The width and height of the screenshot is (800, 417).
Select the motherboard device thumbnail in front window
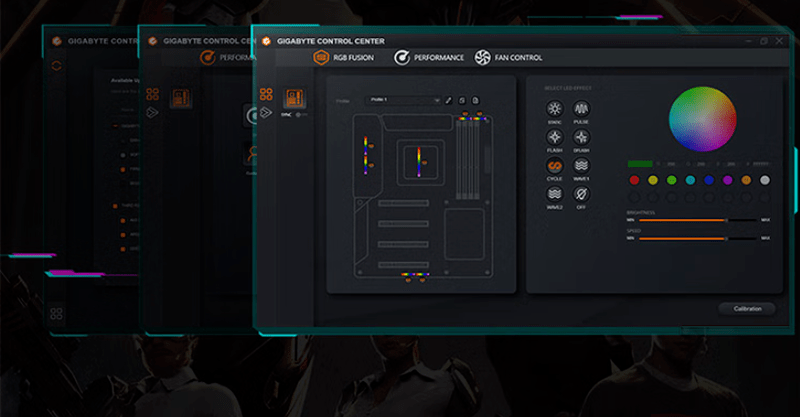[294, 97]
